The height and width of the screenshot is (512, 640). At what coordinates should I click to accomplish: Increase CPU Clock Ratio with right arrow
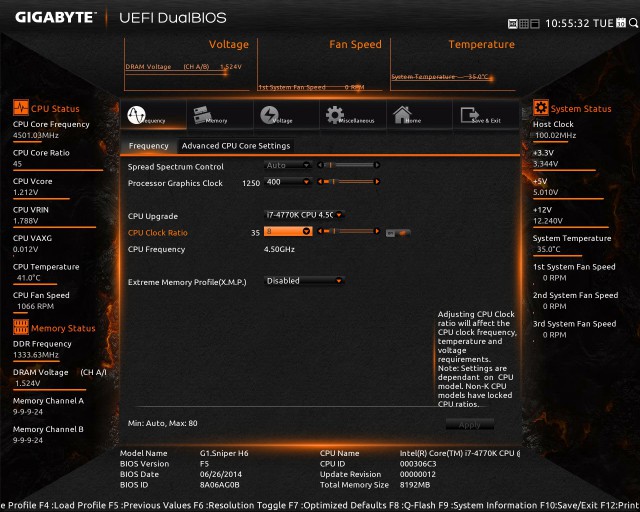point(377,231)
